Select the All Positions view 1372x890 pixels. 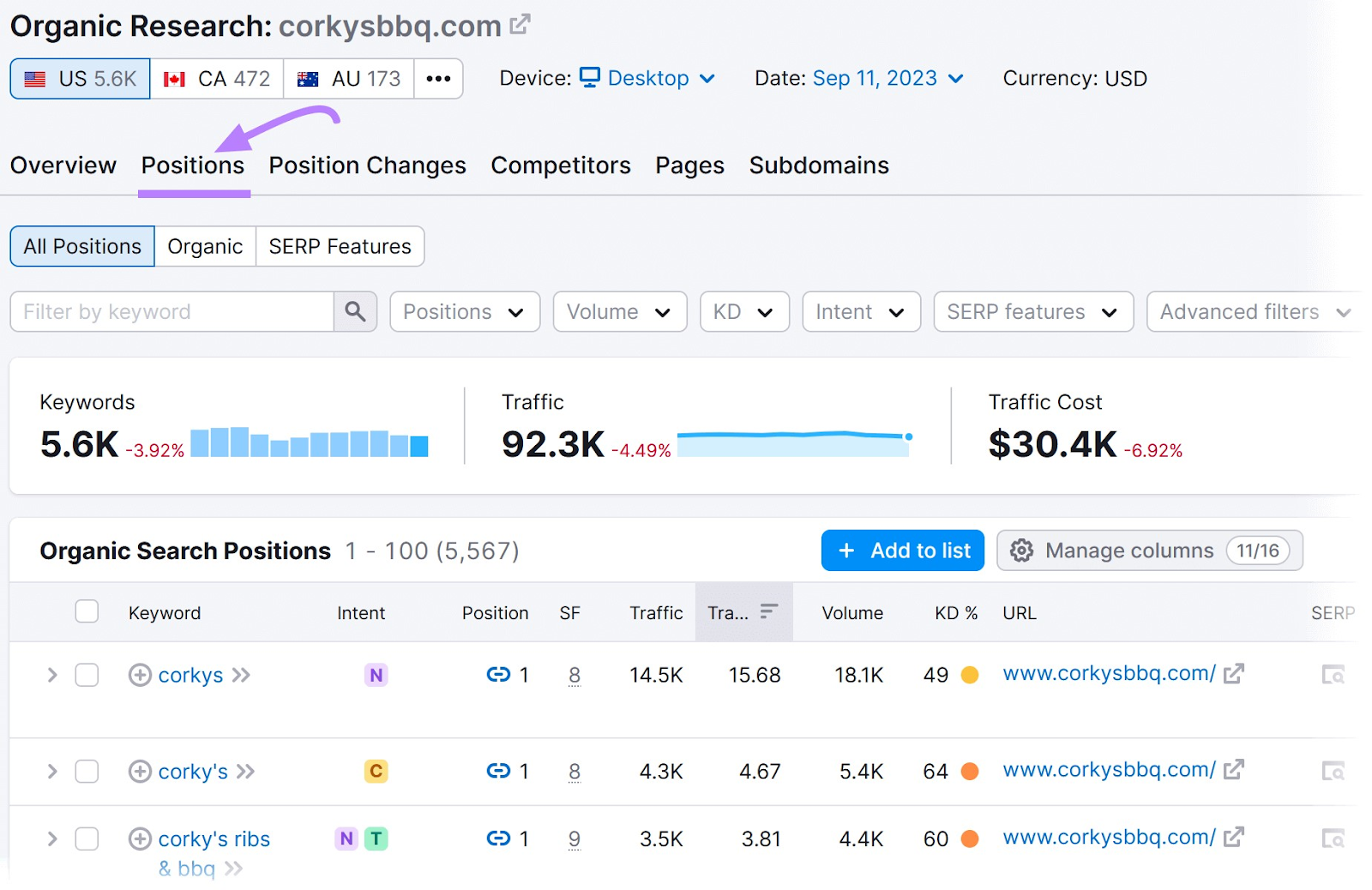pyautogui.click(x=82, y=246)
